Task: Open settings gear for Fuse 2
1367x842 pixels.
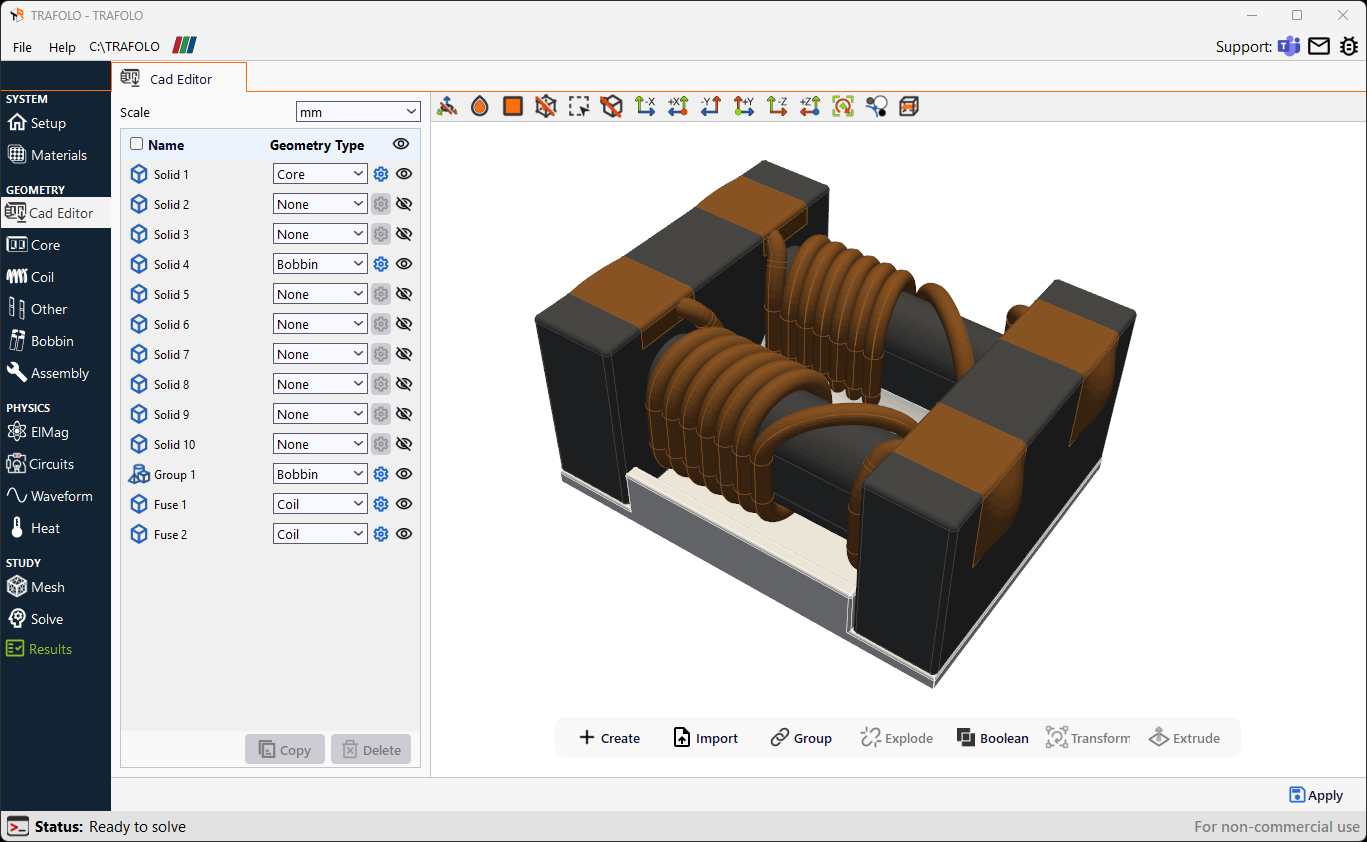Action: tap(381, 534)
